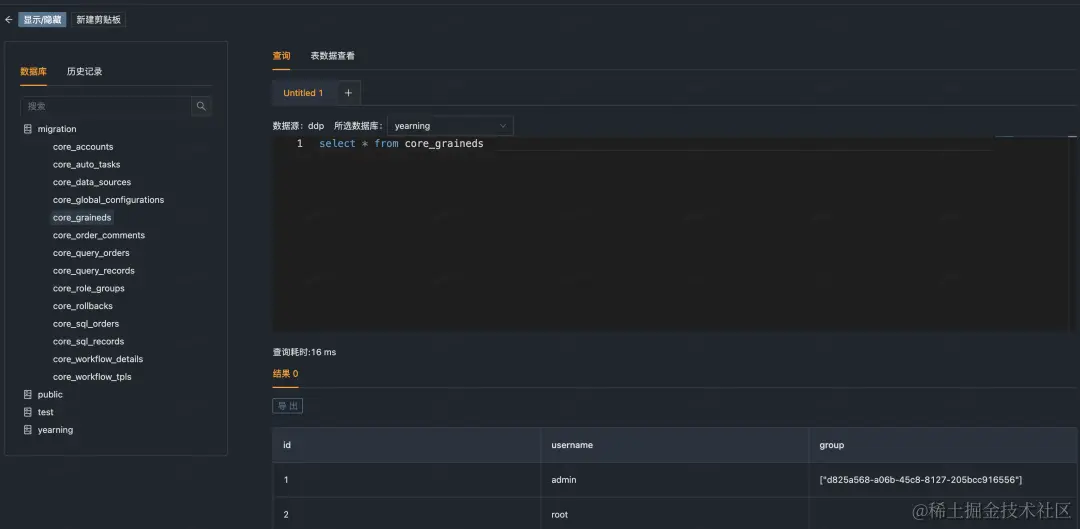Click the back arrow icon
Viewport: 1080px width, 529px height.
(8, 20)
